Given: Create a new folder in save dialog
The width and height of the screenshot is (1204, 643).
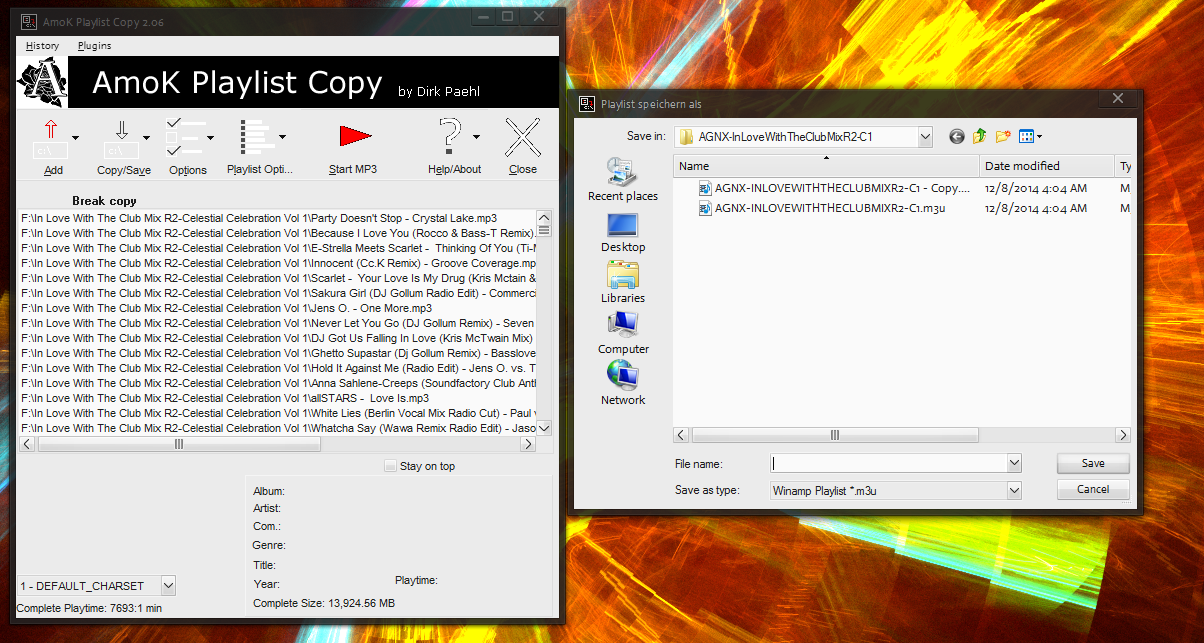Looking at the screenshot, I should pyautogui.click(x=1003, y=136).
